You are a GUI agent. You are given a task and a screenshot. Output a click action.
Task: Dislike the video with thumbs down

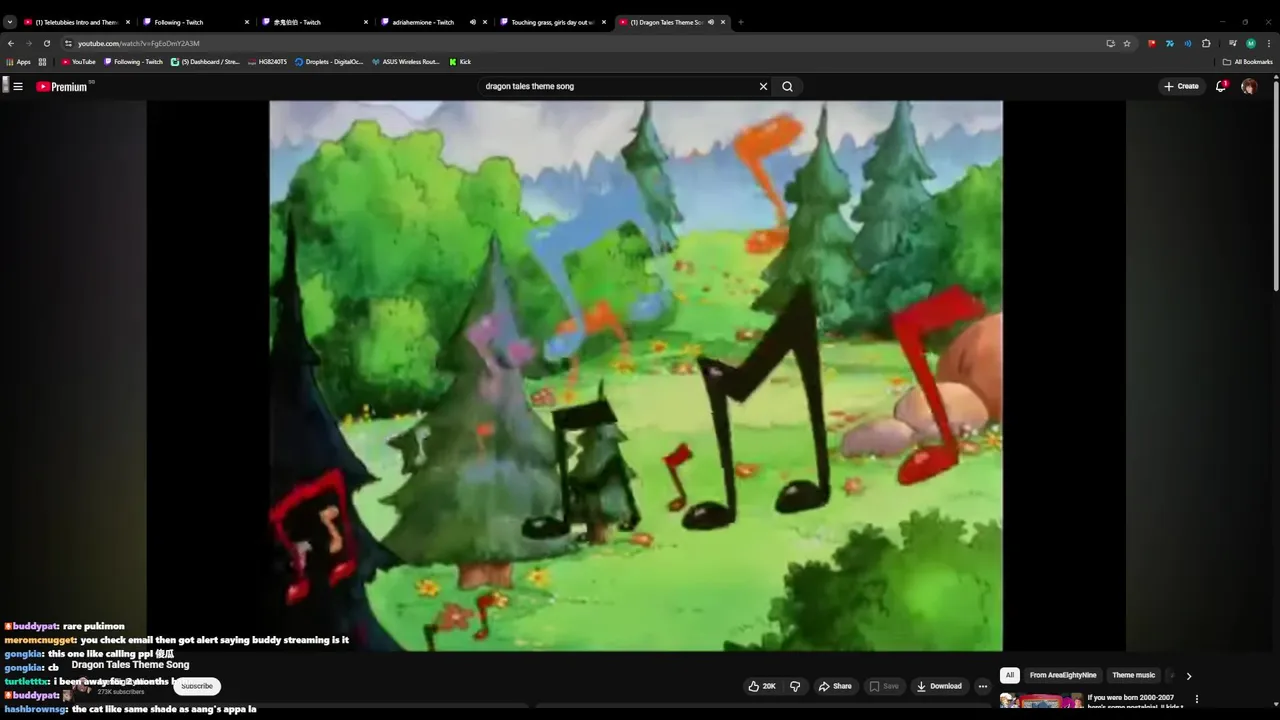(x=795, y=686)
